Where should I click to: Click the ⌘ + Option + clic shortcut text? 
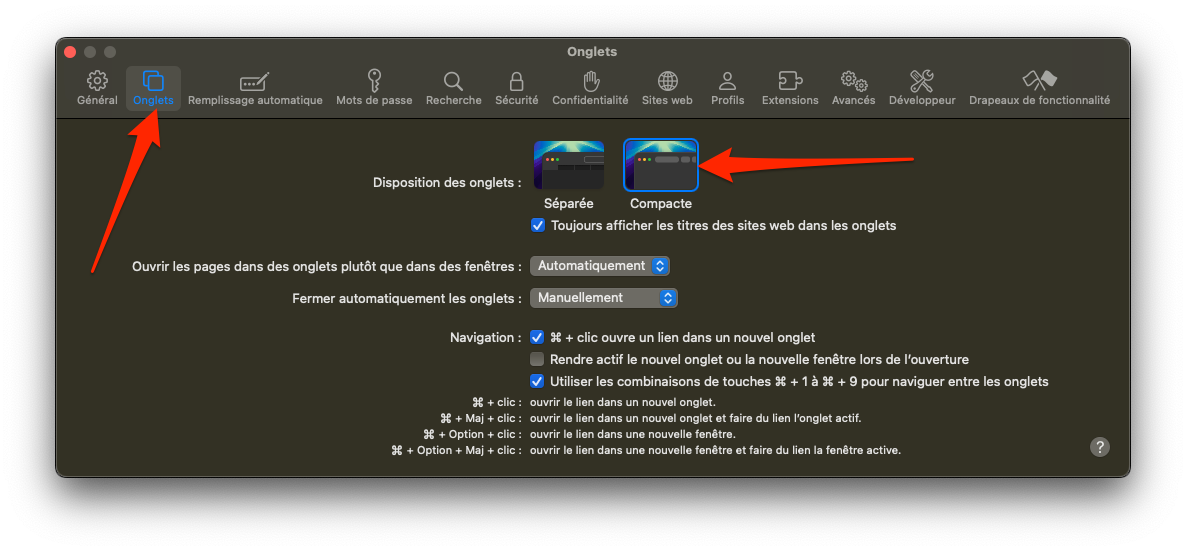pos(473,434)
